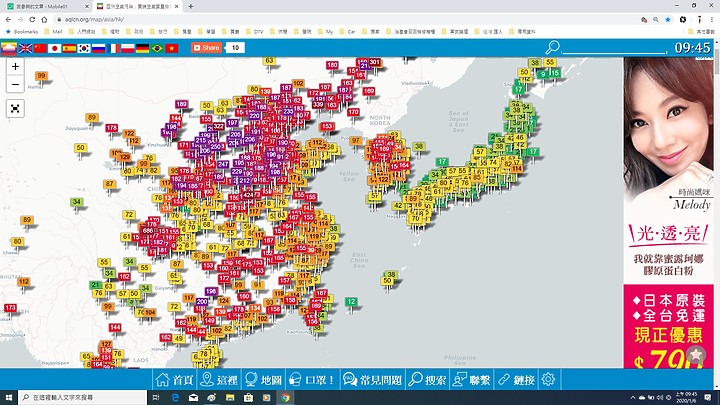
Task: Click the city search field in header
Action: tap(612, 47)
